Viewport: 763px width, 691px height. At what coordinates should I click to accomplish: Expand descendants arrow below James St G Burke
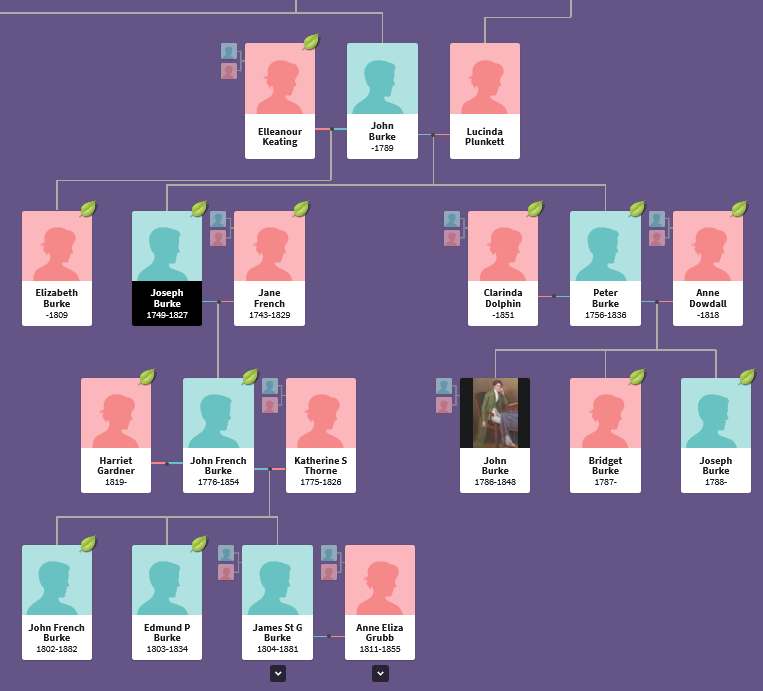pyautogui.click(x=277, y=674)
